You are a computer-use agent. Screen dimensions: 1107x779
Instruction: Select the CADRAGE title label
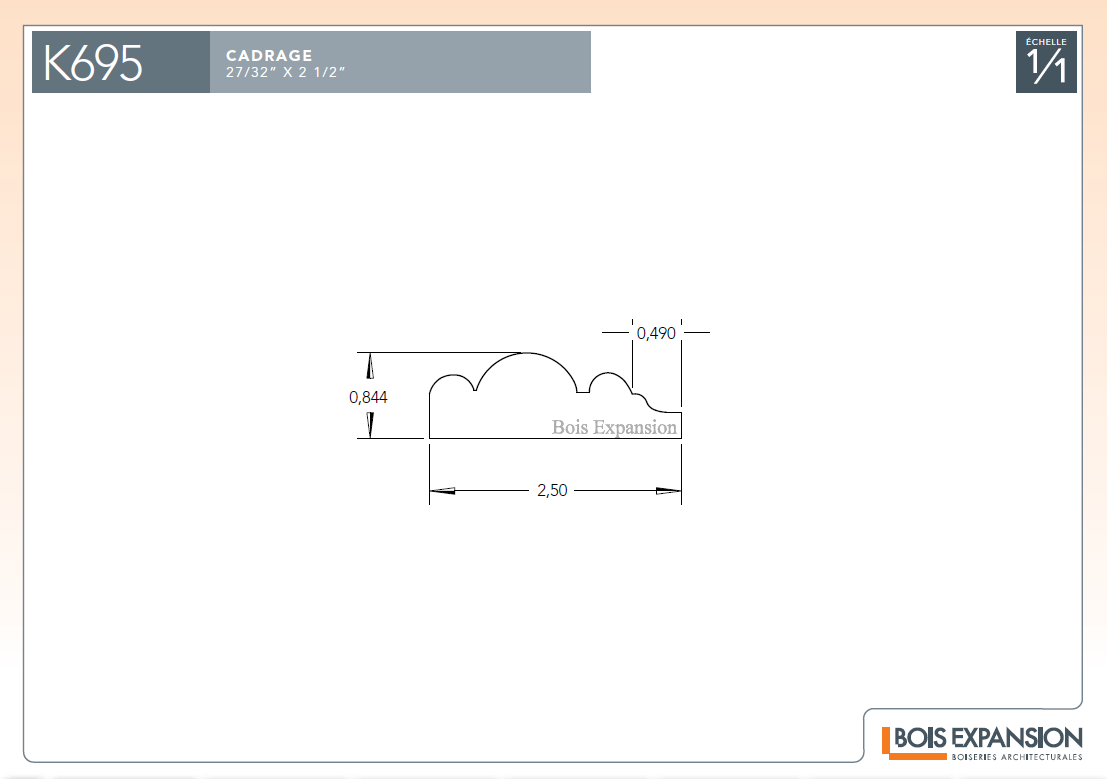pyautogui.click(x=269, y=55)
